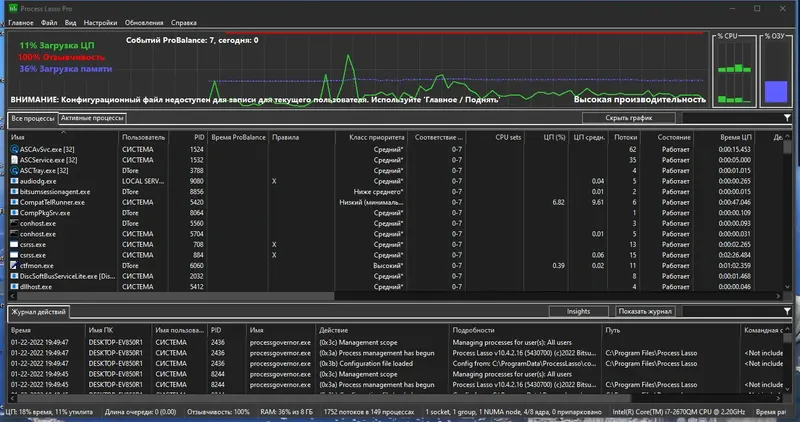This screenshot has width=800, height=422.
Task: Click the ASCAvSvc.exe process icon
Action: [x=14, y=149]
